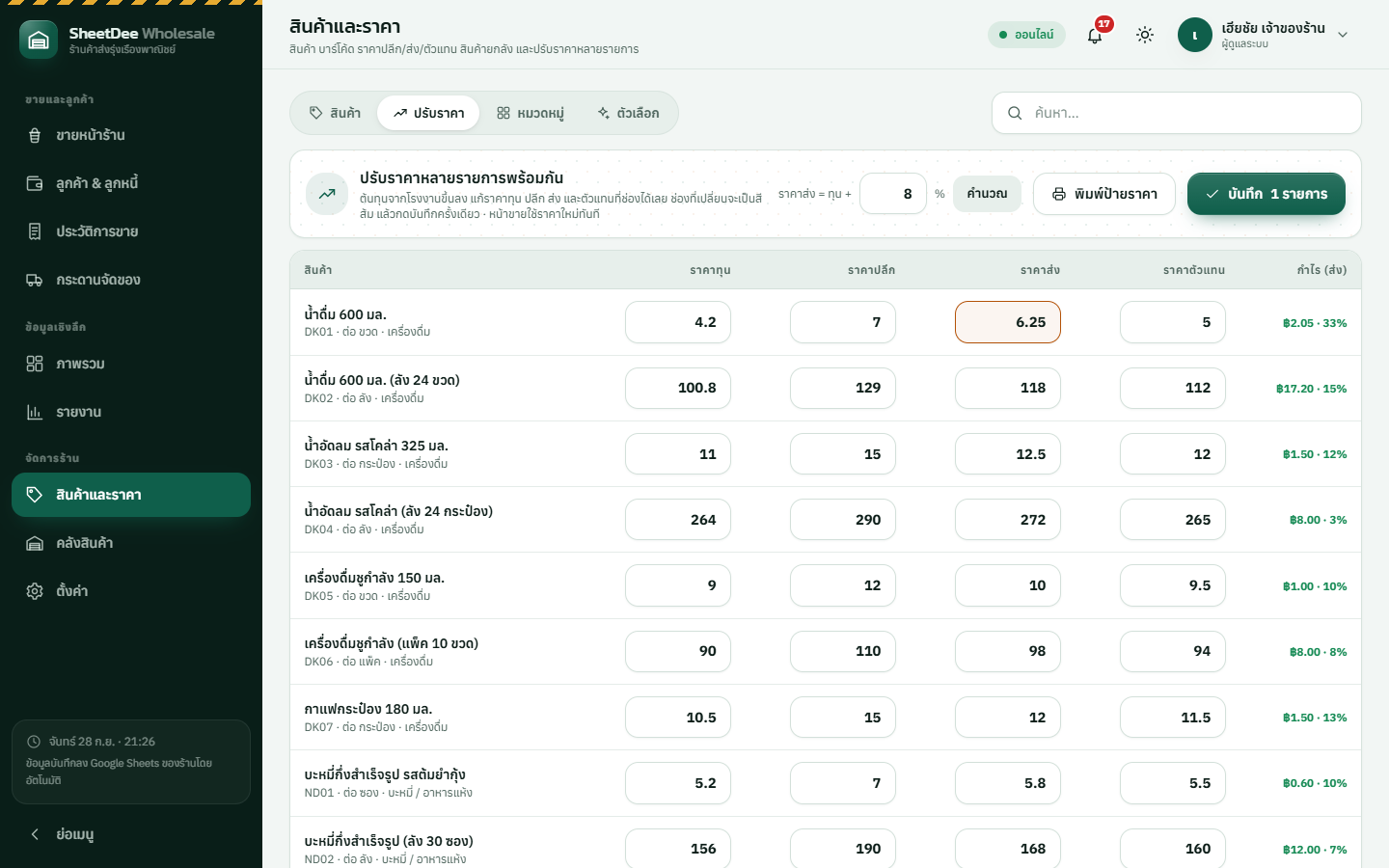This screenshot has width=1389, height=868.
Task: Click profit value ฿17.20 · 15%
Action: (x=1311, y=389)
